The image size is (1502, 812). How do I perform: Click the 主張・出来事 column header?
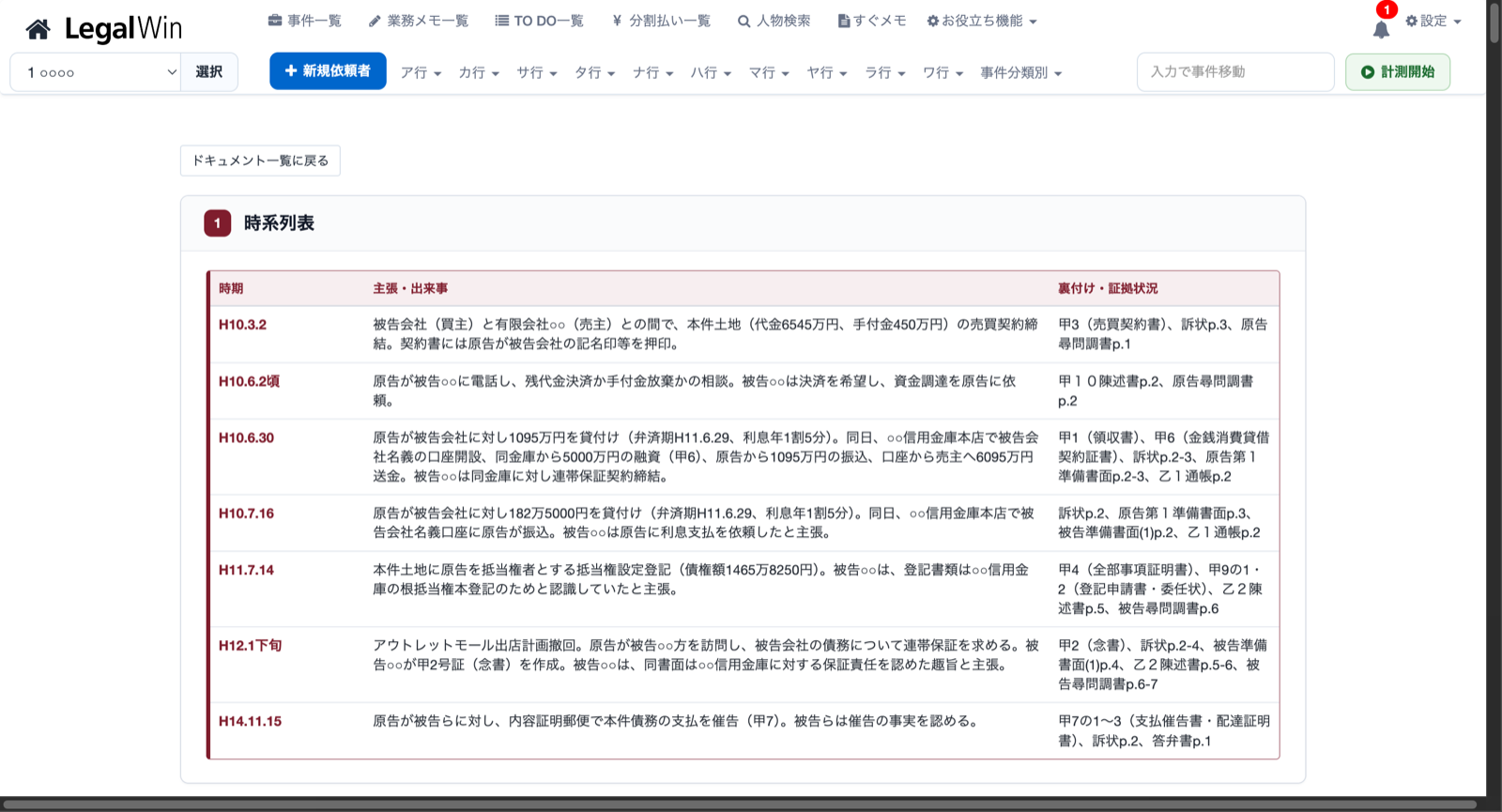(410, 288)
